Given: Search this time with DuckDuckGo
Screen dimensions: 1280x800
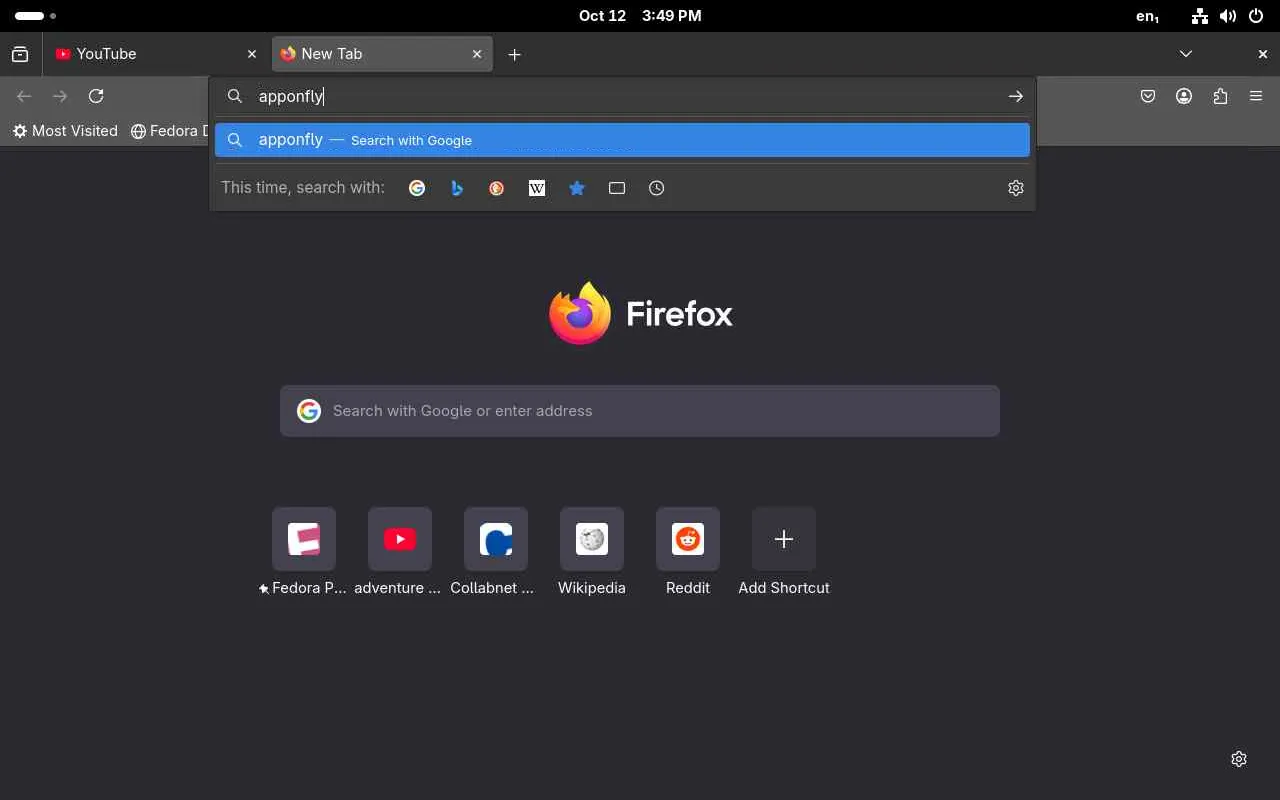Looking at the screenshot, I should [x=497, y=188].
